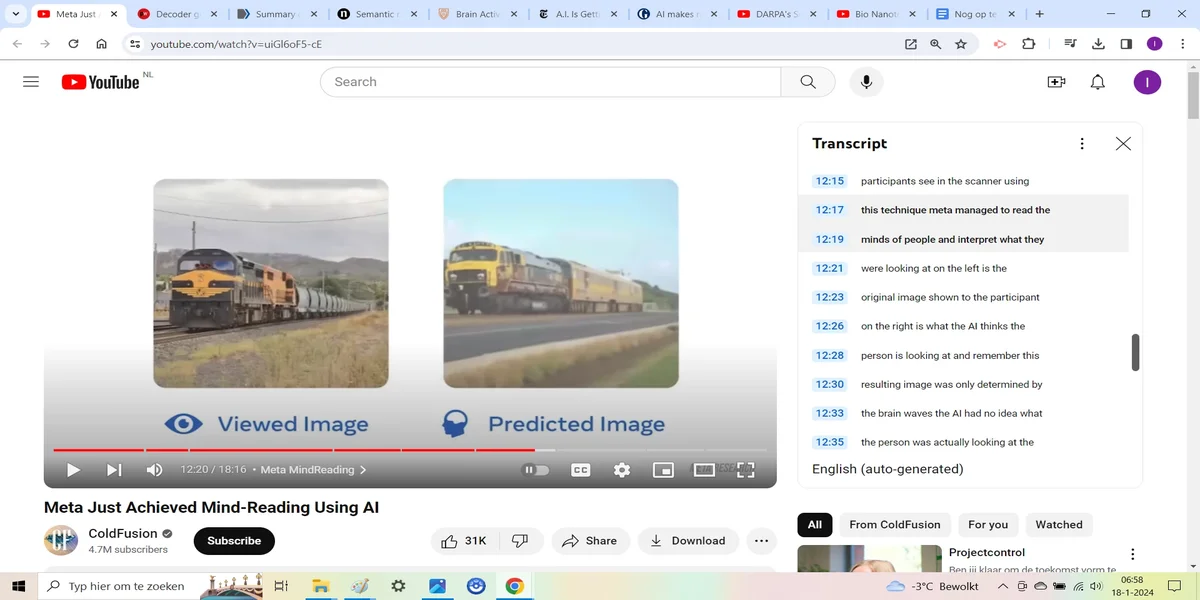Reload the page
Viewport: 1200px width, 600px height.
[x=73, y=44]
